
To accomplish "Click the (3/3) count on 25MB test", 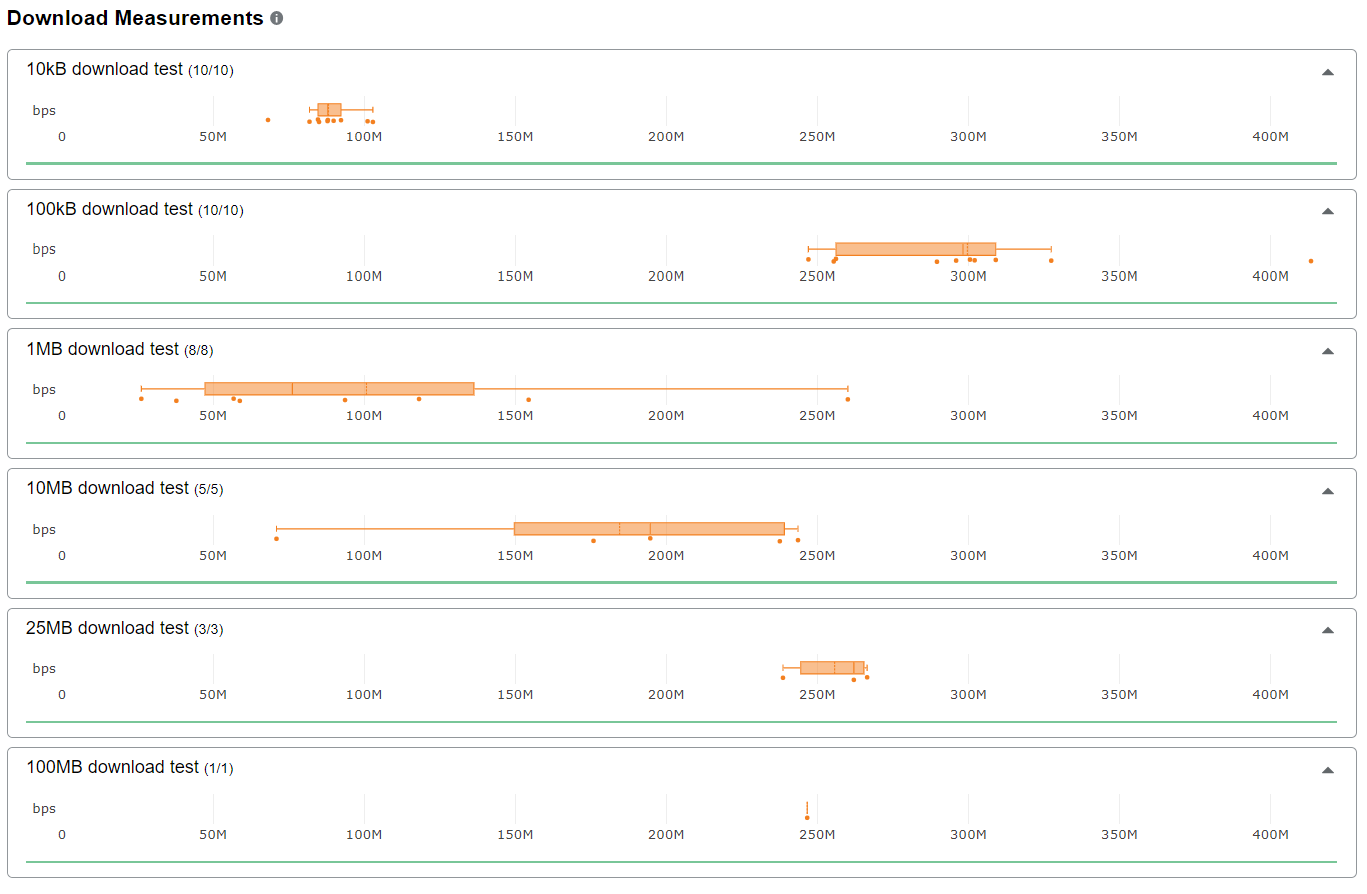I will click(208, 629).
